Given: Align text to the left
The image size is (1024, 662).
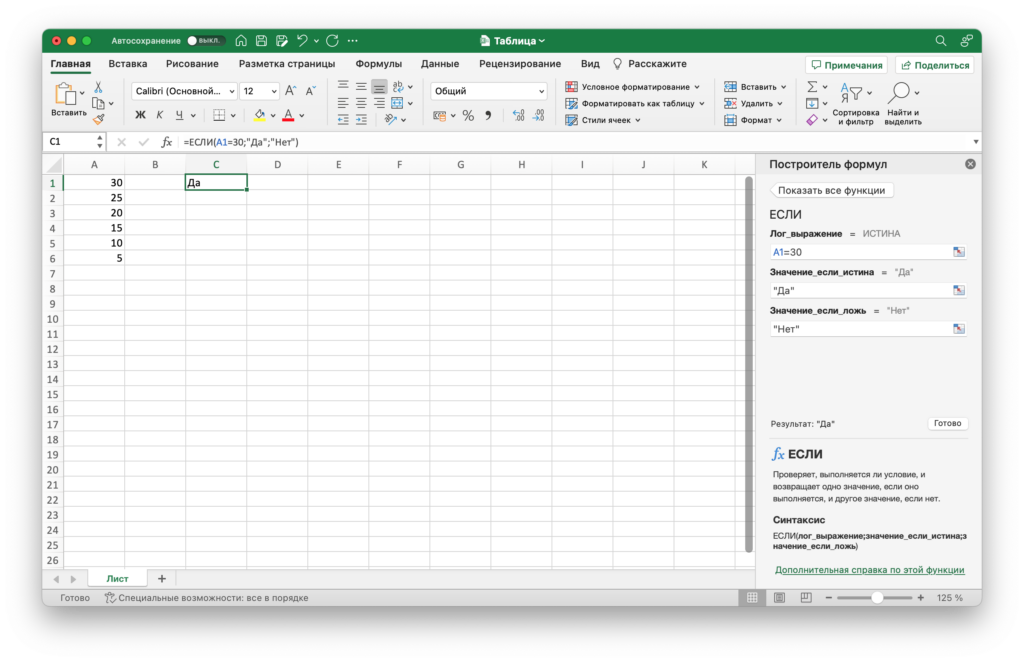Looking at the screenshot, I should point(343,103).
